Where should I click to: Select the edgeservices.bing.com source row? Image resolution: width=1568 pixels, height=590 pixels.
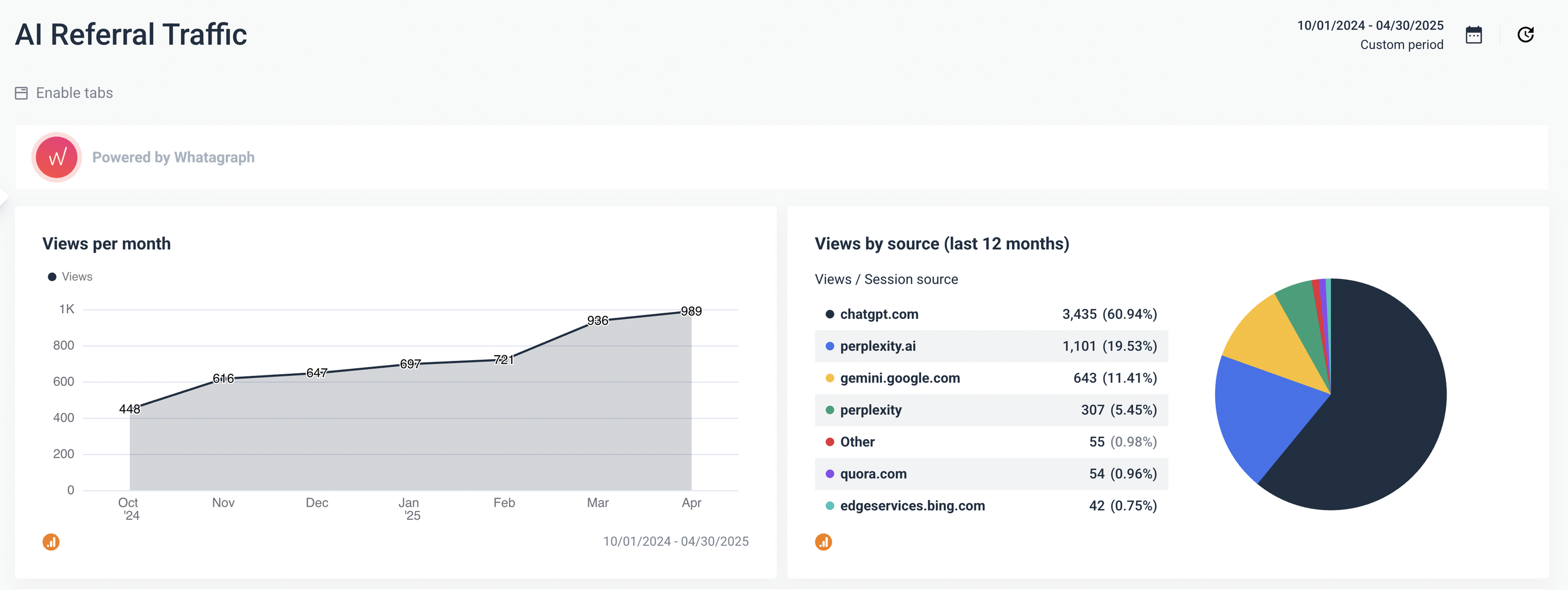pyautogui.click(x=992, y=506)
